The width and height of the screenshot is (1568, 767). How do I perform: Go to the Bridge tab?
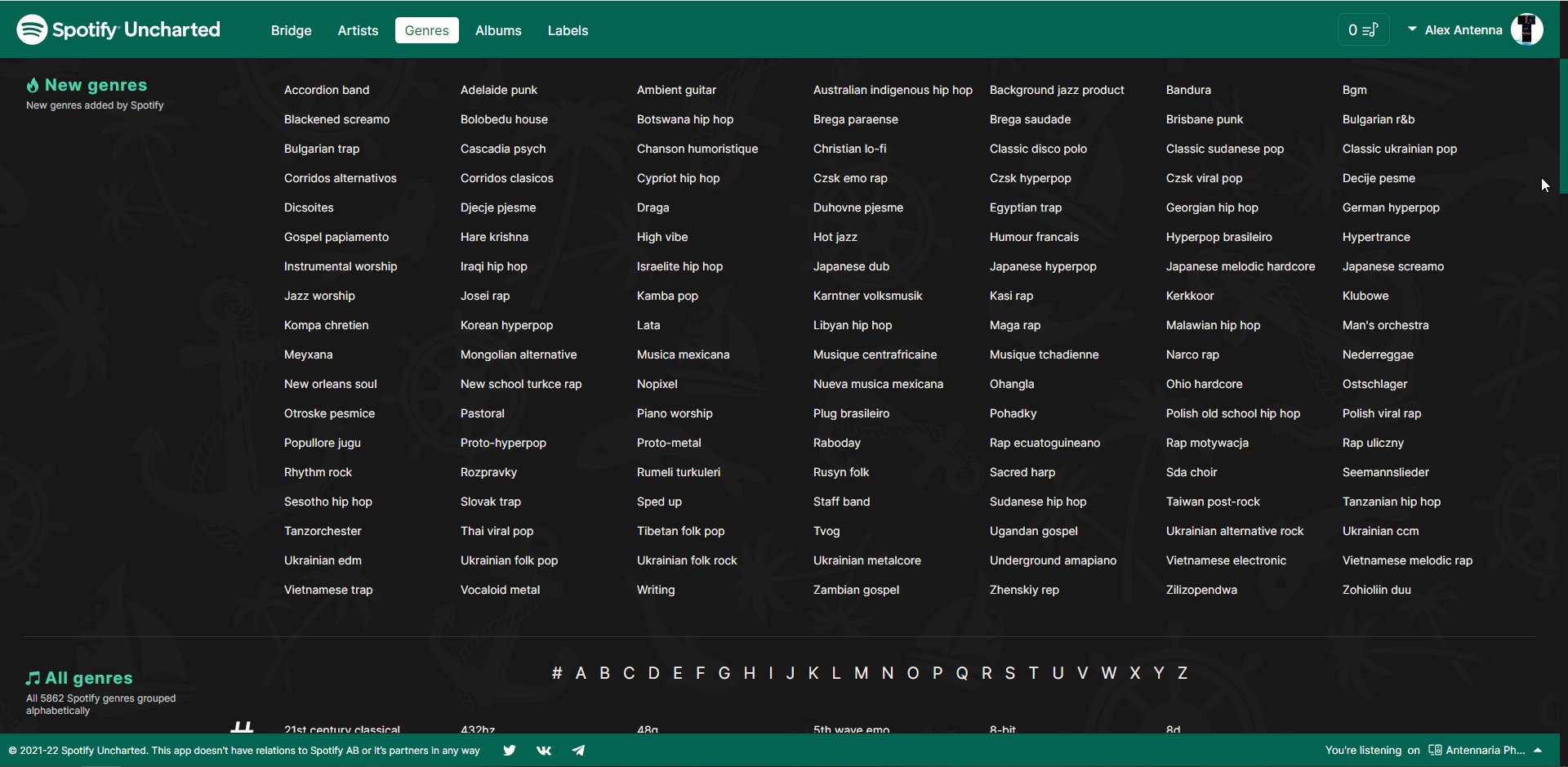292,30
